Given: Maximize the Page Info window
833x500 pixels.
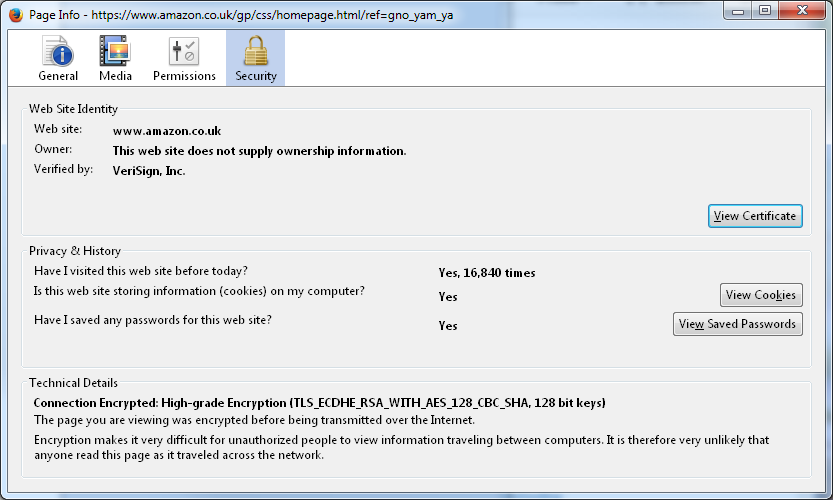Looking at the screenshot, I should [764, 11].
